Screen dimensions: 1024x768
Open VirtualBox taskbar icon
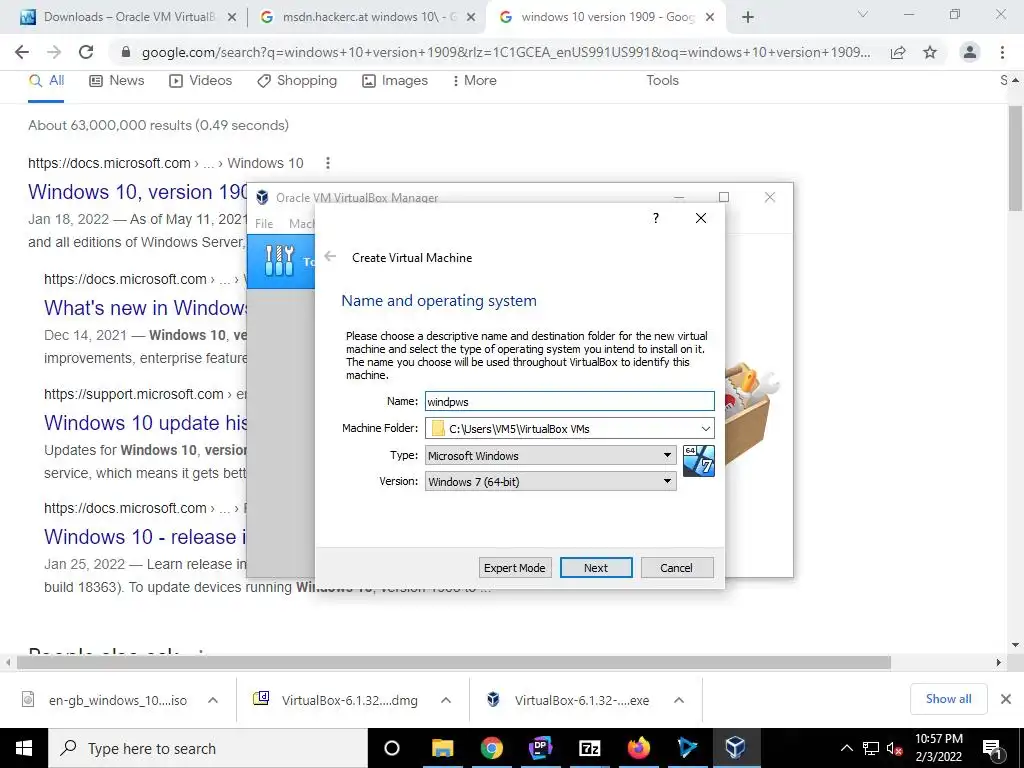pyautogui.click(x=736, y=748)
